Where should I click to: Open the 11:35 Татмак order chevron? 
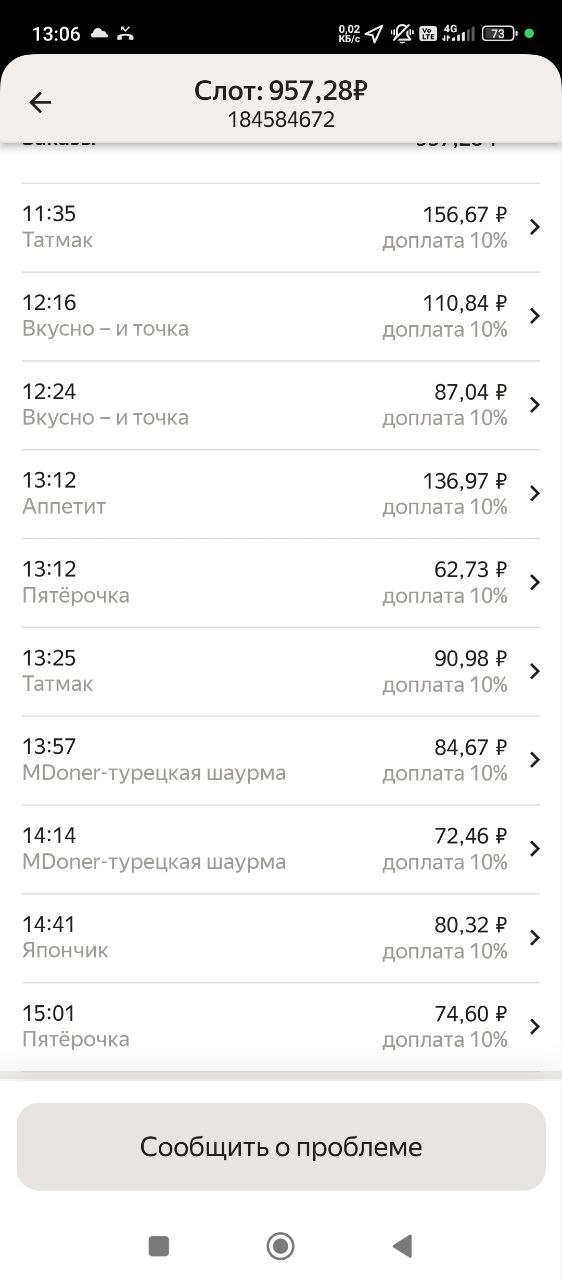[x=535, y=227]
